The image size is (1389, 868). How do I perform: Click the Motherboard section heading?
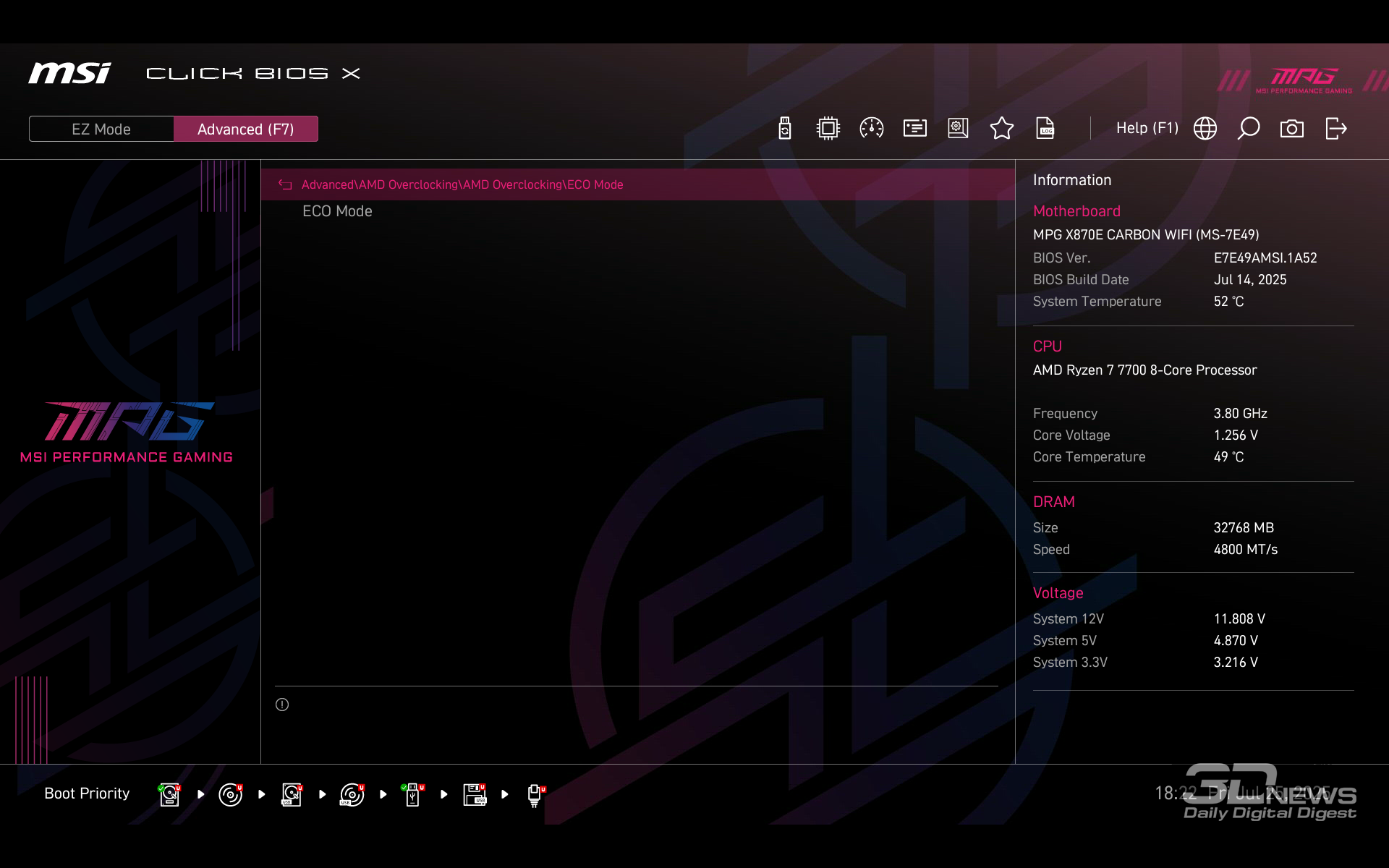click(x=1076, y=211)
